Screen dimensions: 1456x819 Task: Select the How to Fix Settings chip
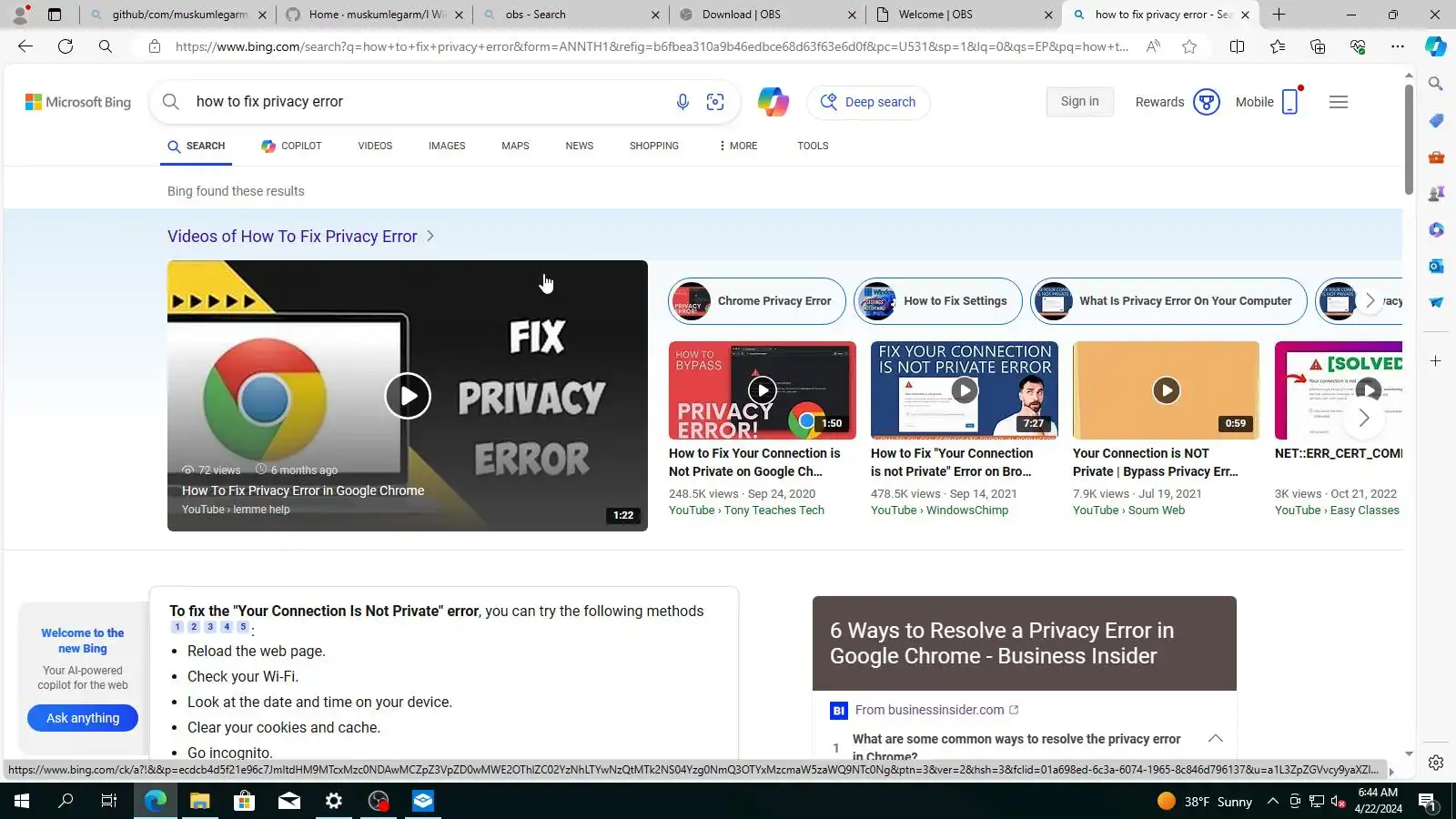click(937, 301)
